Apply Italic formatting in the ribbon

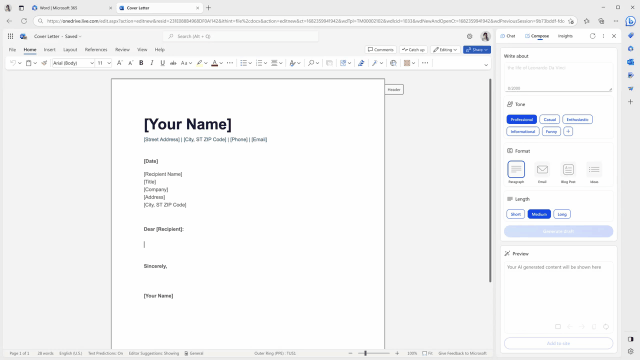[x=152, y=63]
